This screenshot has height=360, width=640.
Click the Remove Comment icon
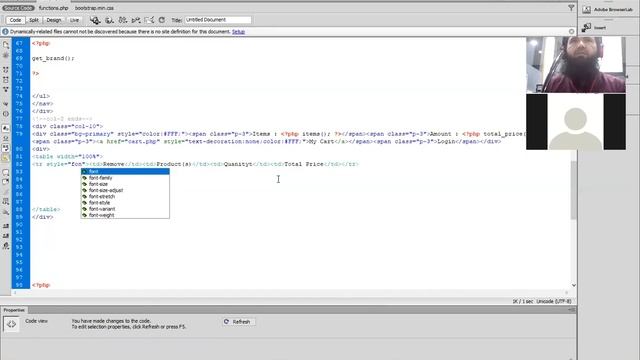[6, 182]
